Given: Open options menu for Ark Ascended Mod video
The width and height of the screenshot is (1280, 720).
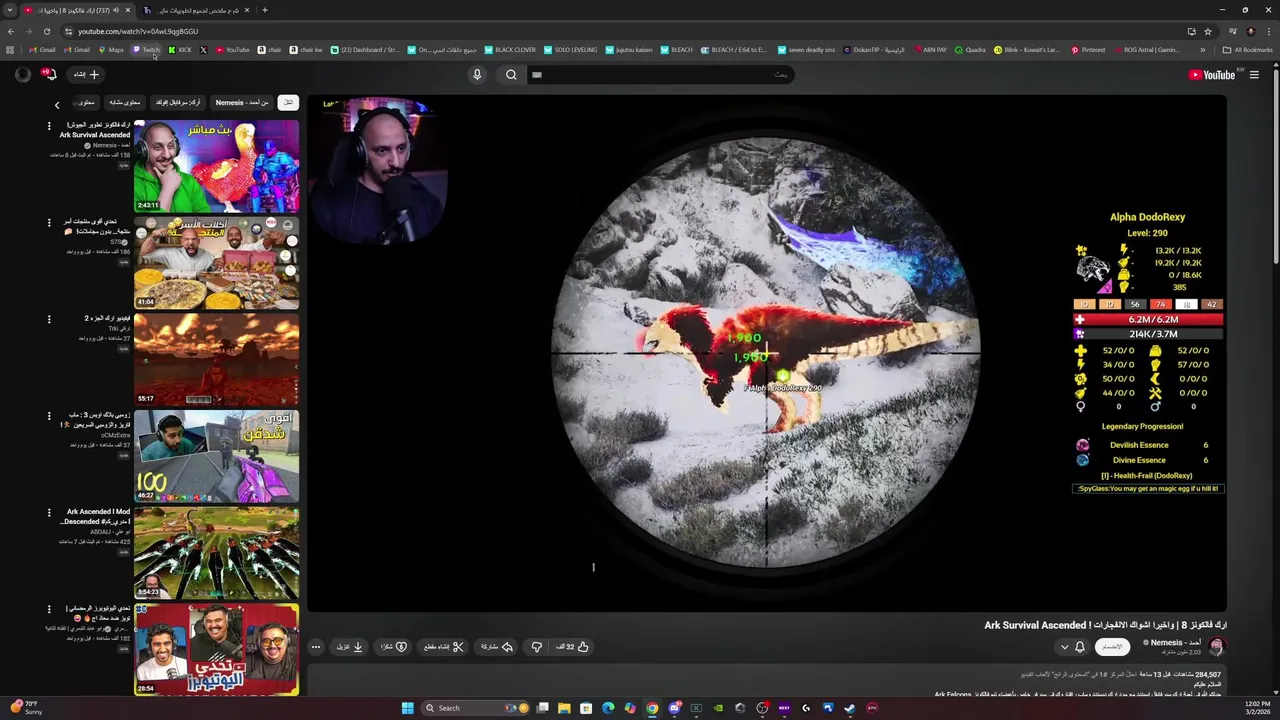Looking at the screenshot, I should 49,513.
